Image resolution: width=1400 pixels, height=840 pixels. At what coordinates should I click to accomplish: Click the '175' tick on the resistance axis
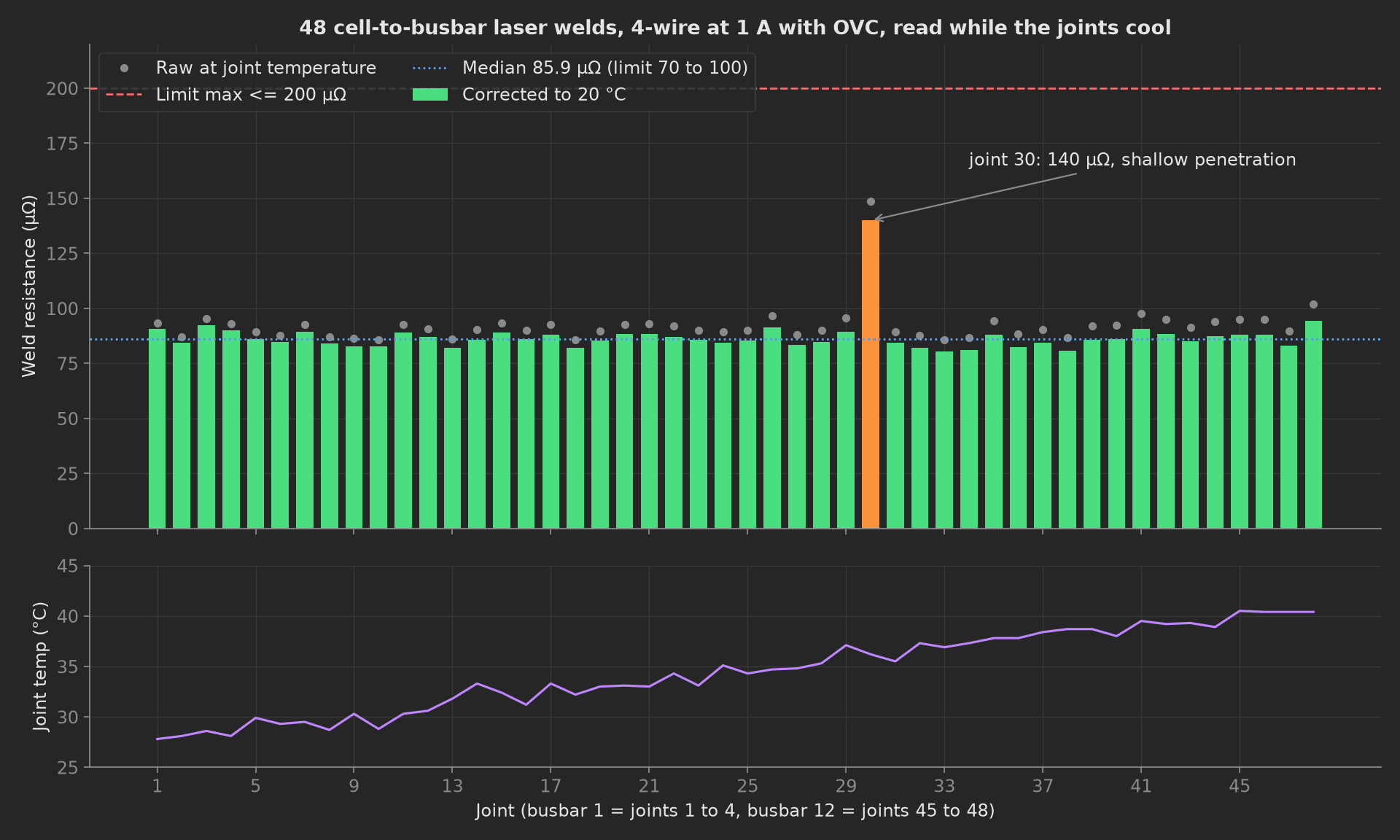pos(62,144)
